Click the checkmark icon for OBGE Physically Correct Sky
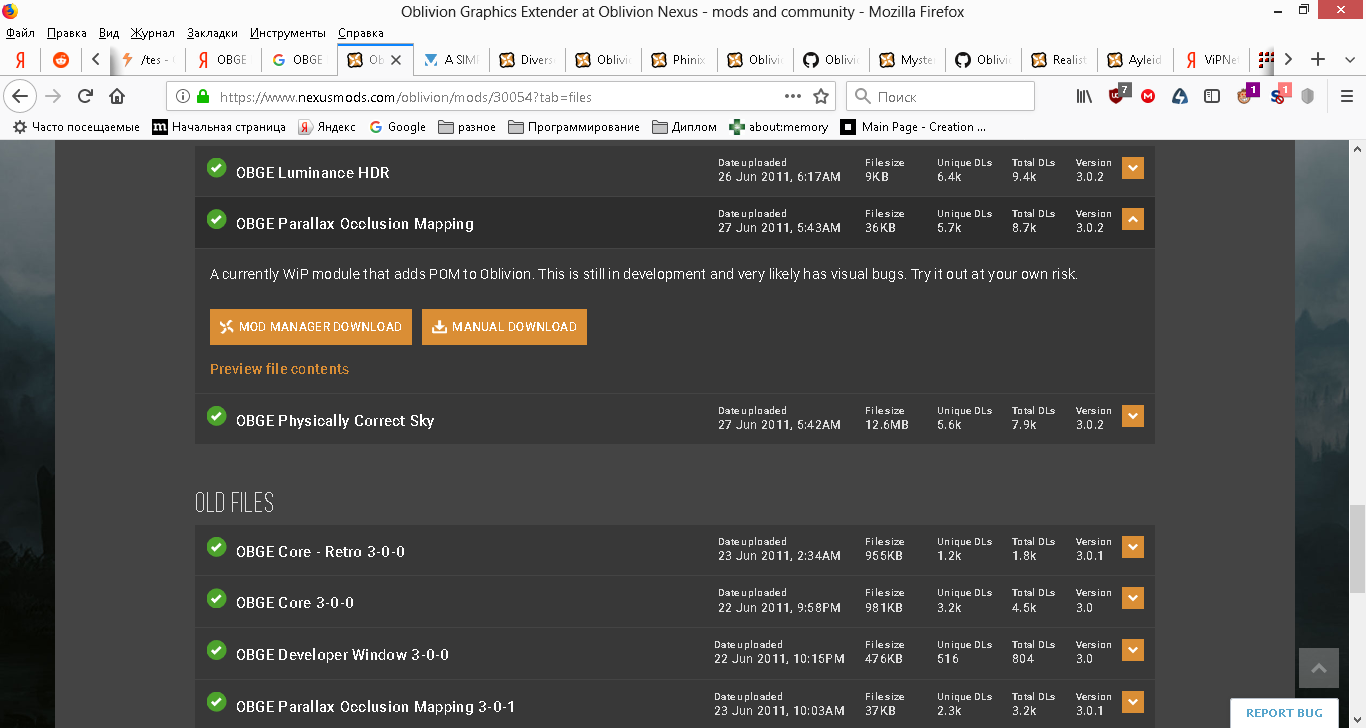The height and width of the screenshot is (728, 1366). point(216,416)
